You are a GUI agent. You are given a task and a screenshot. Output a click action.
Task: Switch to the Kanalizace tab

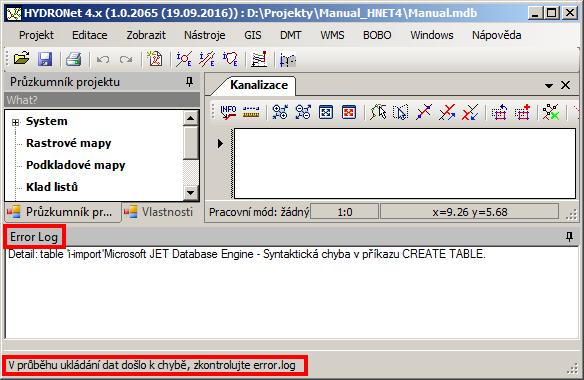[x=258, y=85]
